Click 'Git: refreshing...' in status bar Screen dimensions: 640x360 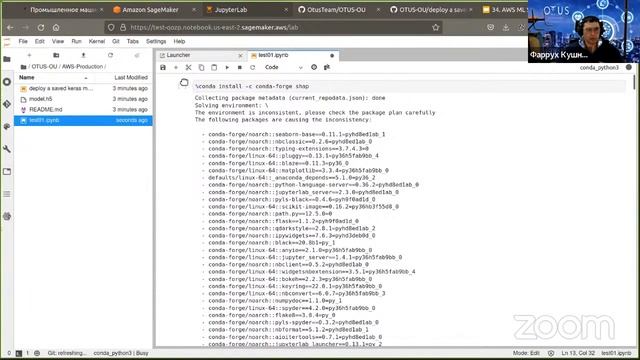(67, 353)
